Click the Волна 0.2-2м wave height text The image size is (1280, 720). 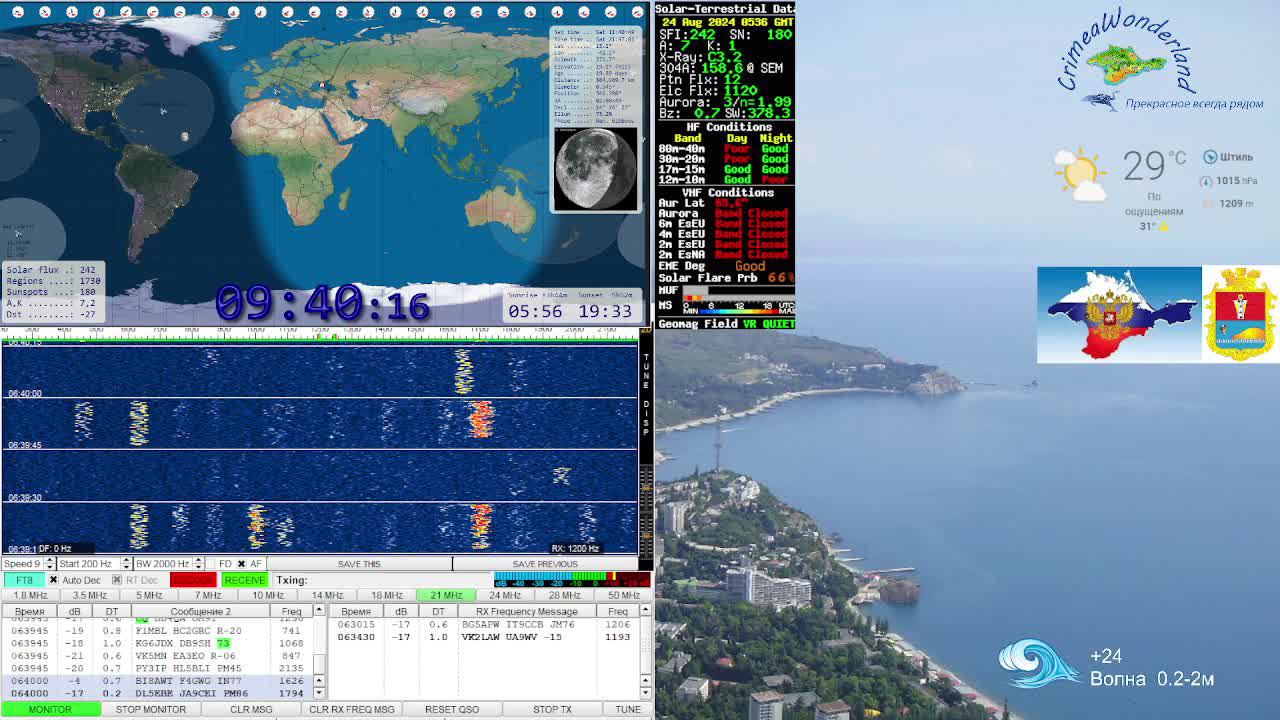1152,679
